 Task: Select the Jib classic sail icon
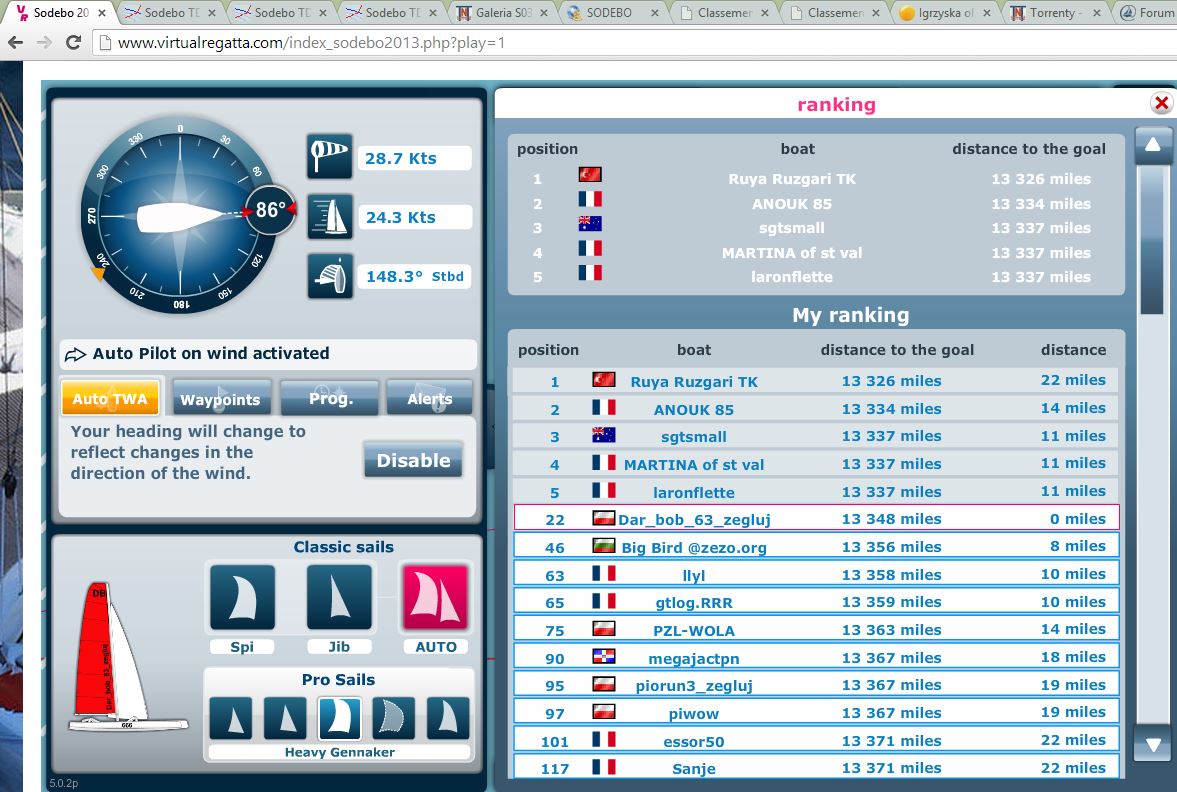tap(339, 598)
